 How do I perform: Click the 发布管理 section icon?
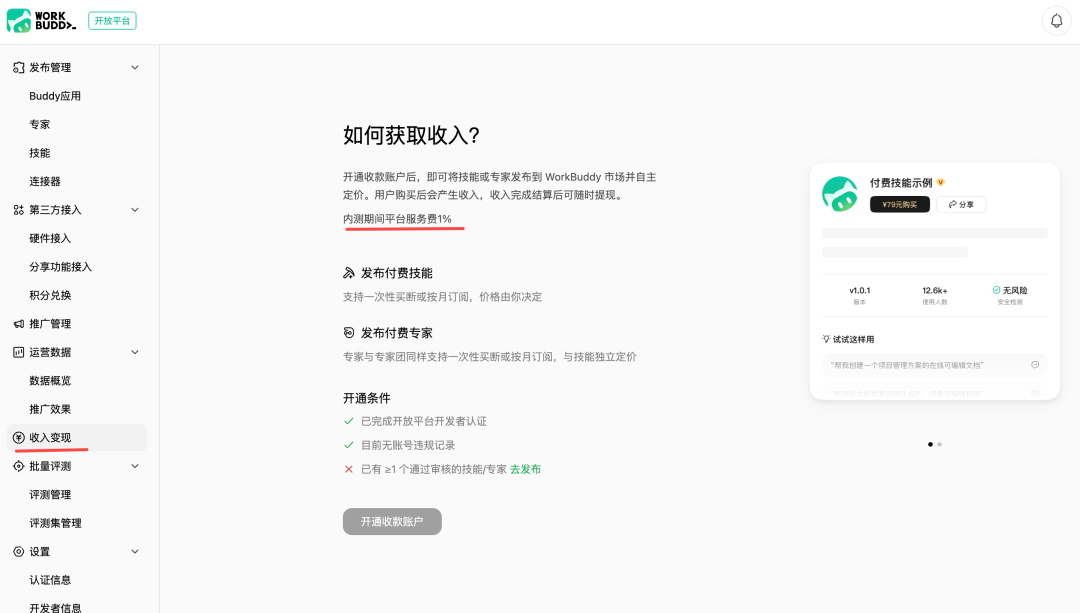[19, 67]
